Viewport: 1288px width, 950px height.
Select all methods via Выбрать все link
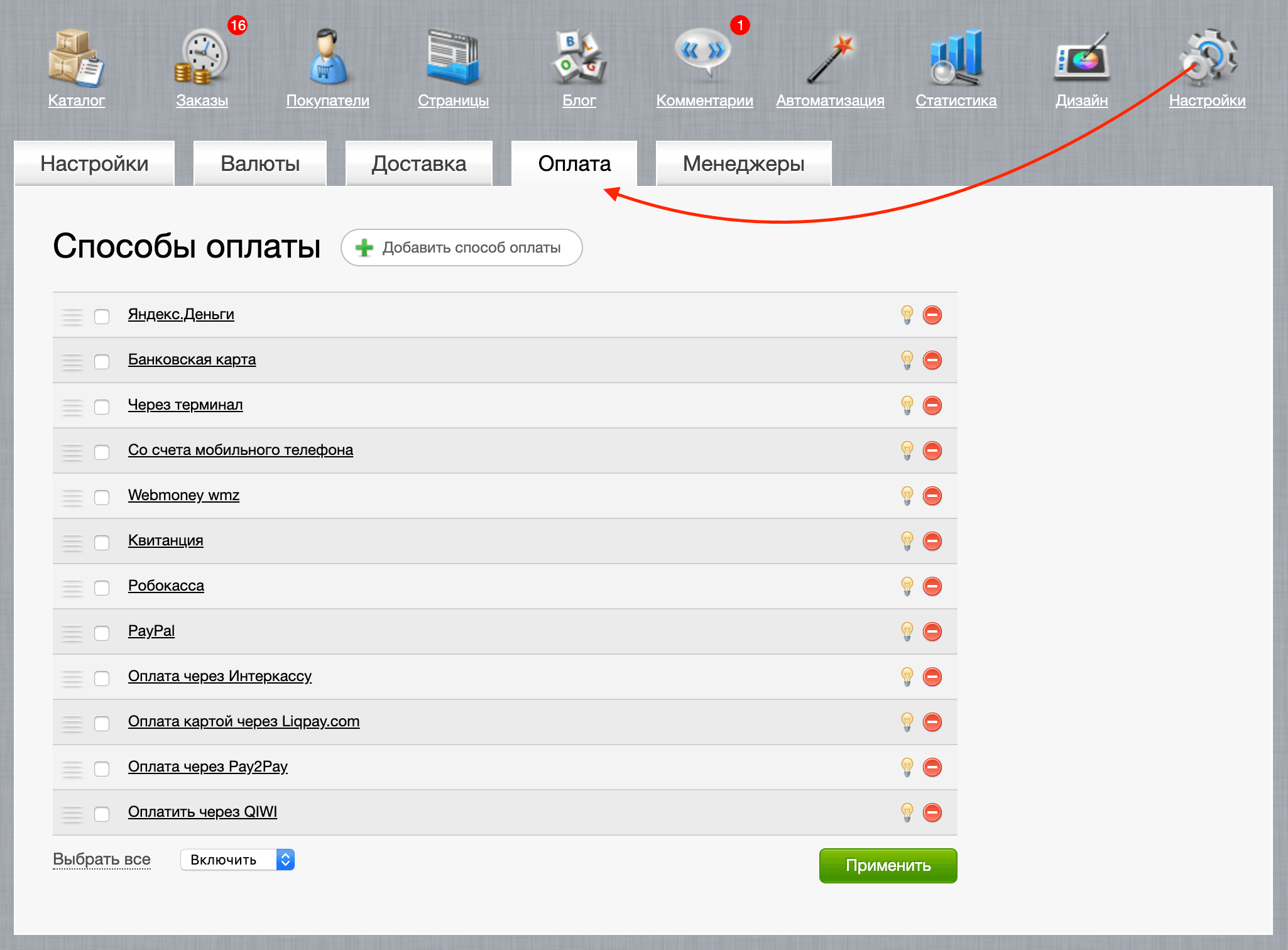tap(101, 859)
